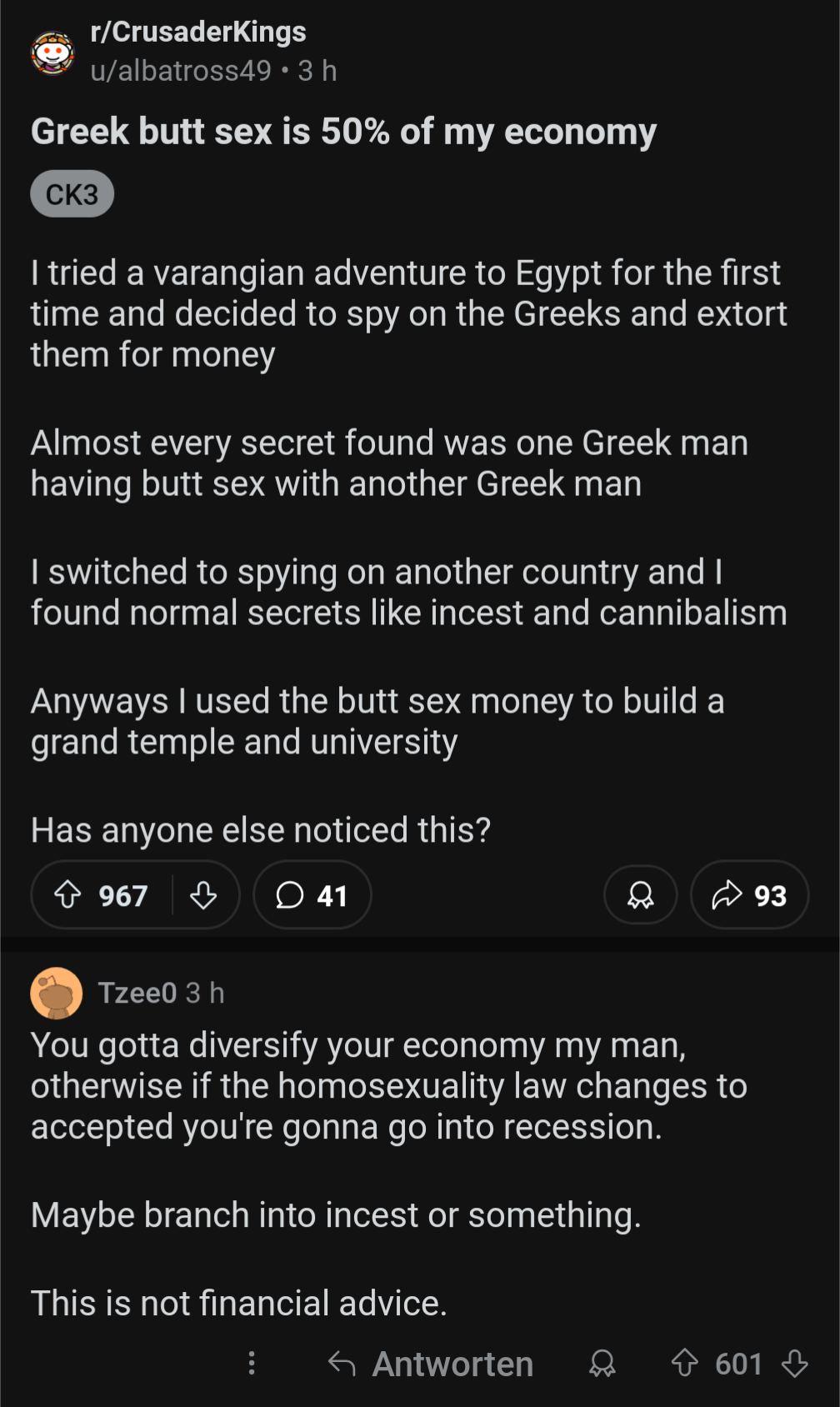Upvote the post with 967 votes
Viewport: 840px width, 1407px height.
point(68,895)
